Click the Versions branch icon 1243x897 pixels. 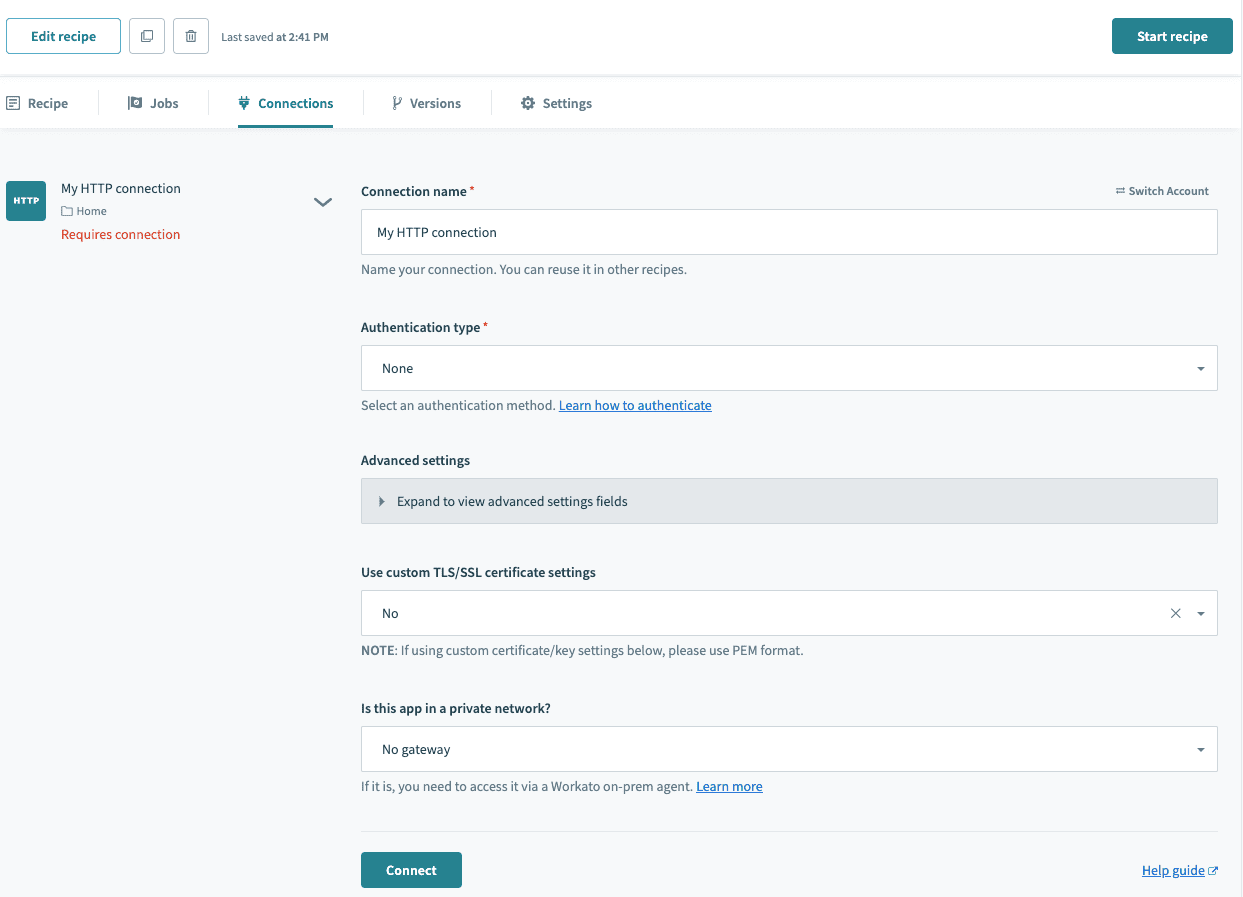tap(396, 102)
